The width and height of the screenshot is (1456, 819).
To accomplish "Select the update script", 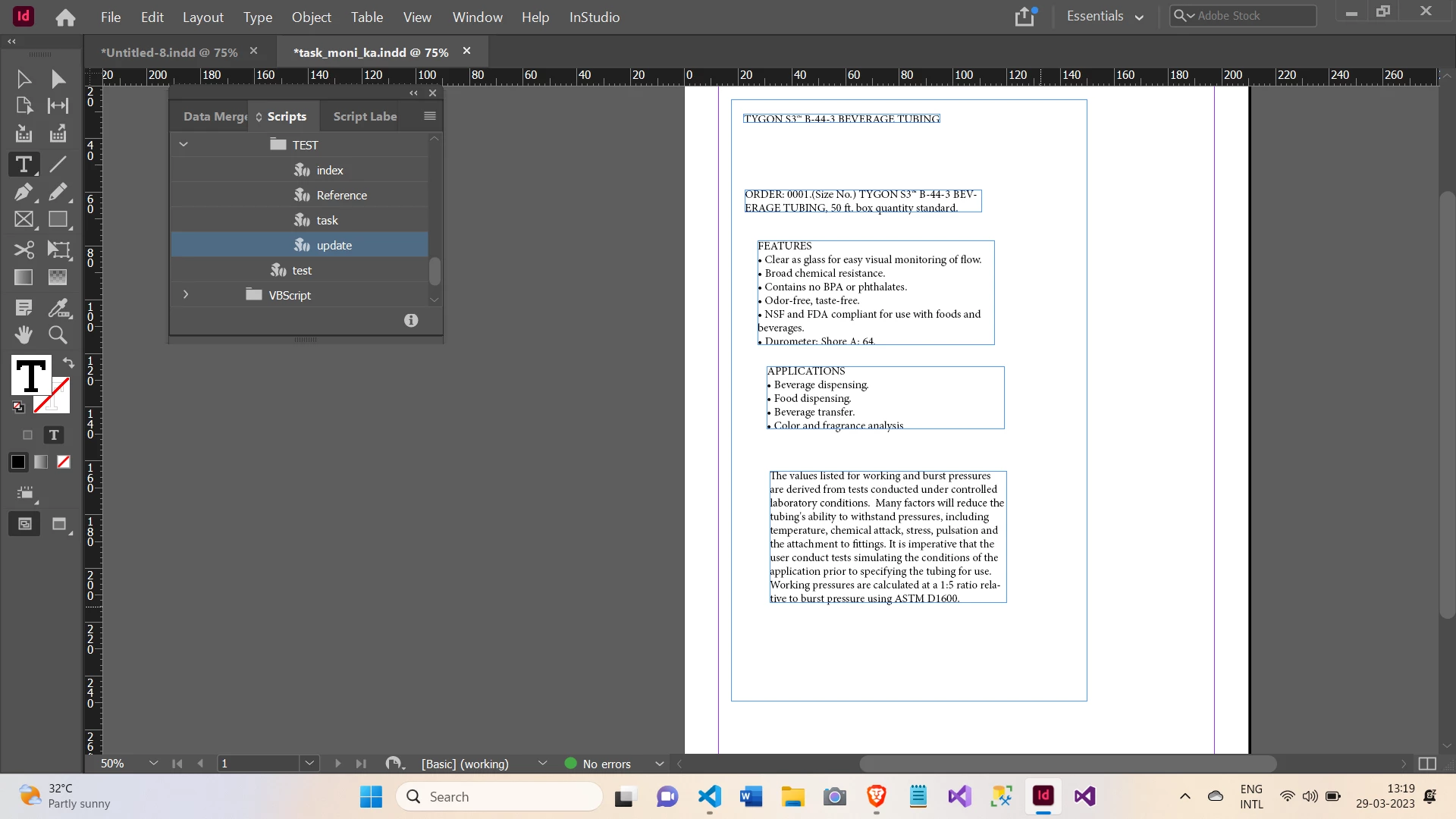I will click(x=334, y=245).
